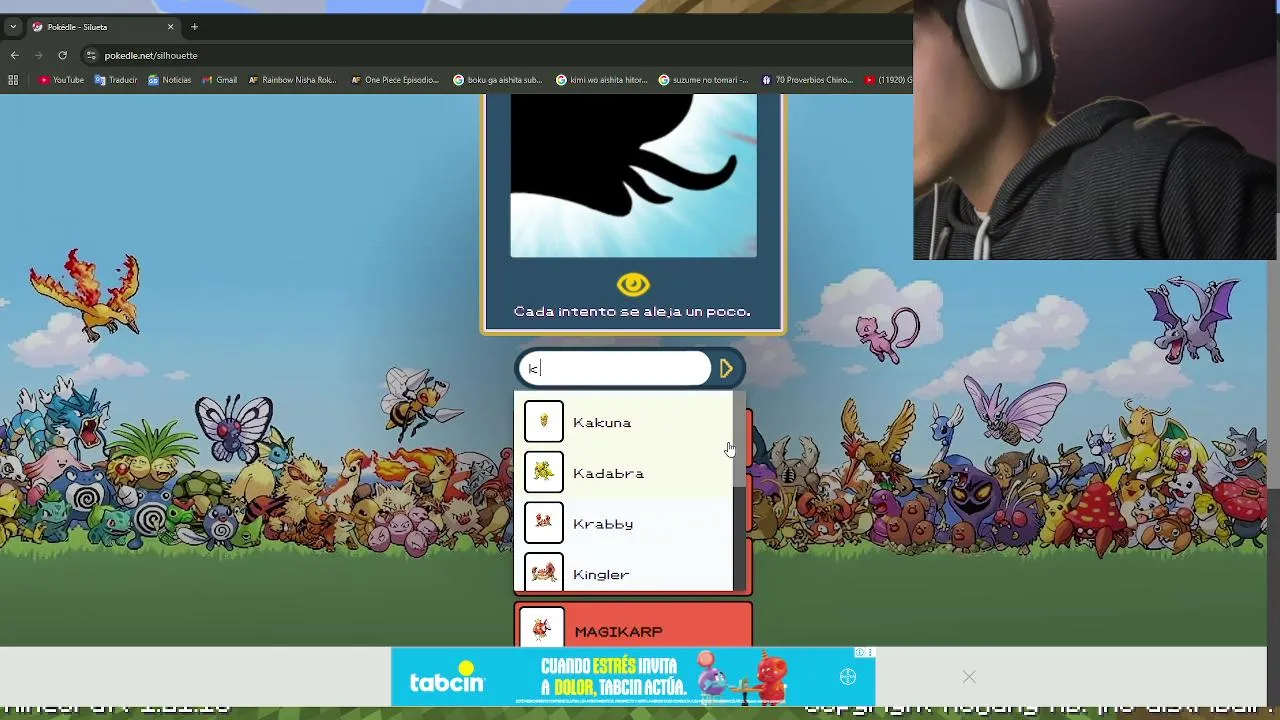1280x720 pixels.
Task: Open the suzume no tomari bookmark
Action: [x=703, y=80]
